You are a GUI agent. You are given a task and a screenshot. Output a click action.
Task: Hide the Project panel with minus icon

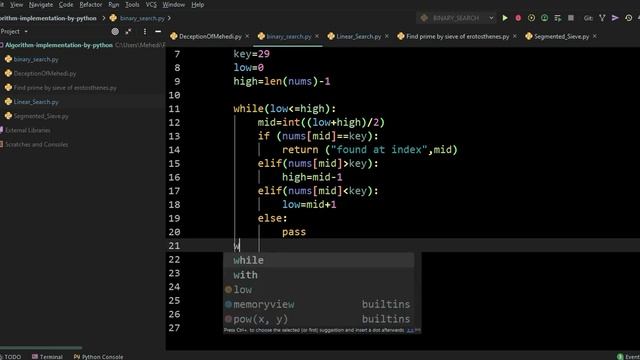pyautogui.click(x=158, y=31)
